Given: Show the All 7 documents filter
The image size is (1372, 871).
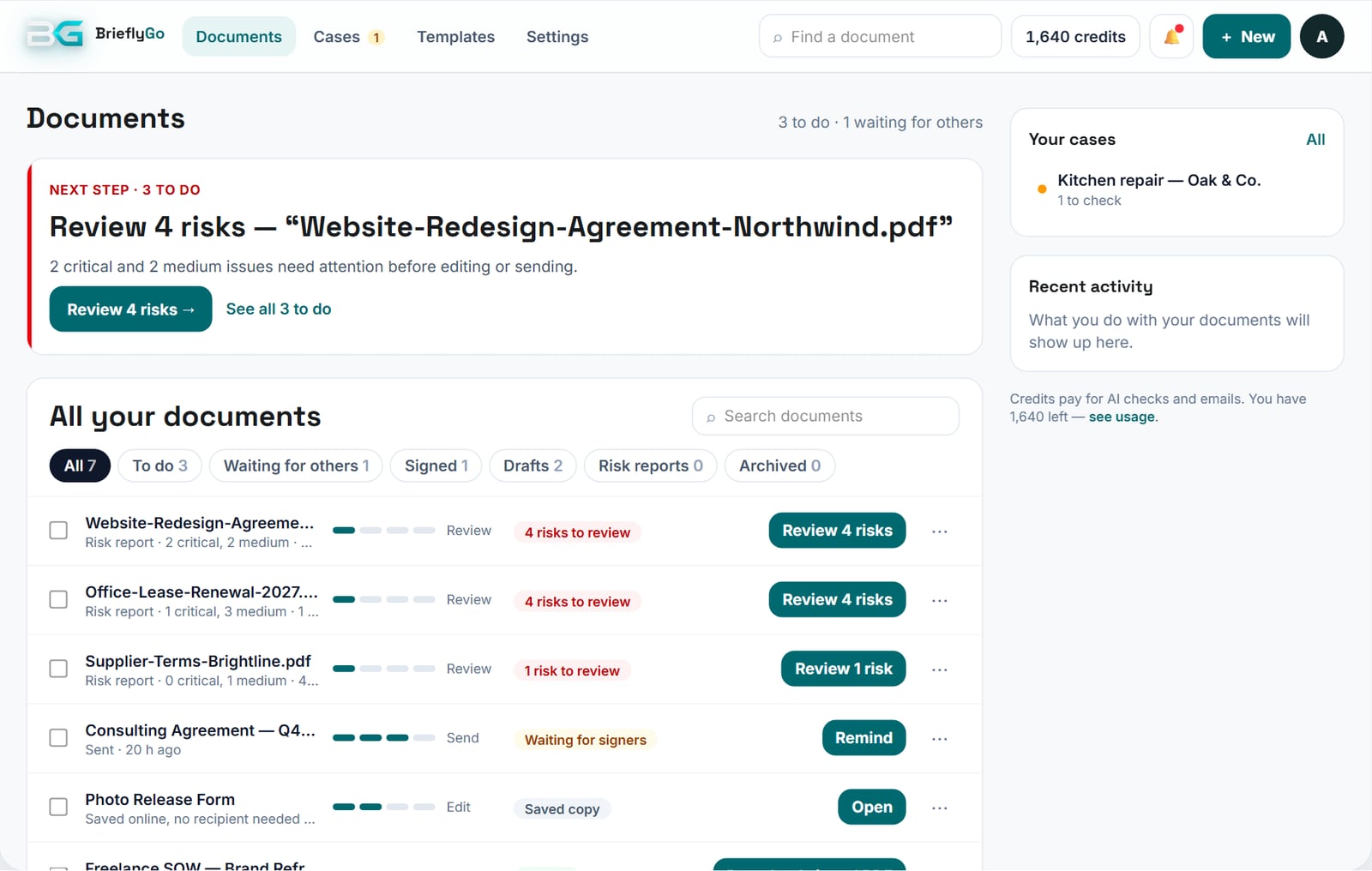Looking at the screenshot, I should click(80, 466).
